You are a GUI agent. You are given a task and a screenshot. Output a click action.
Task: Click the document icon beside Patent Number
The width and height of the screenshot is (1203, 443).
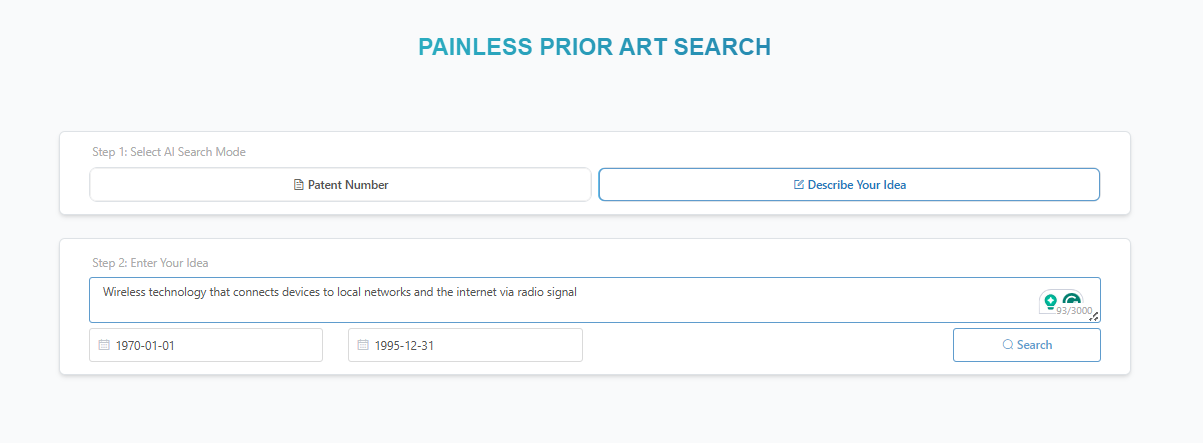(298, 185)
